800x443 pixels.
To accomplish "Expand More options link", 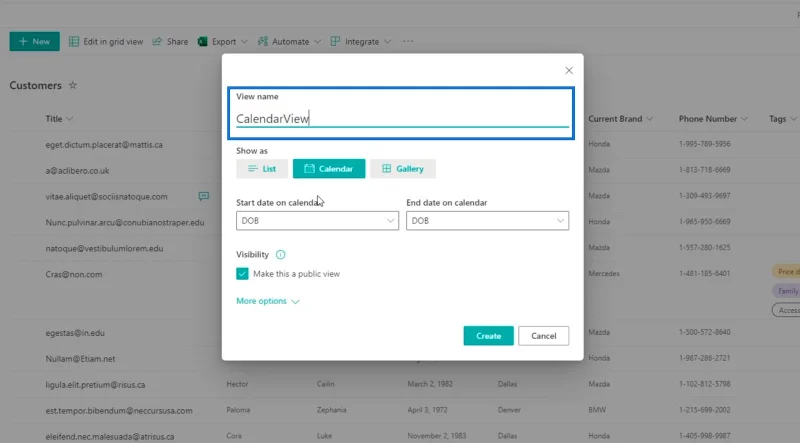I will 268,301.
